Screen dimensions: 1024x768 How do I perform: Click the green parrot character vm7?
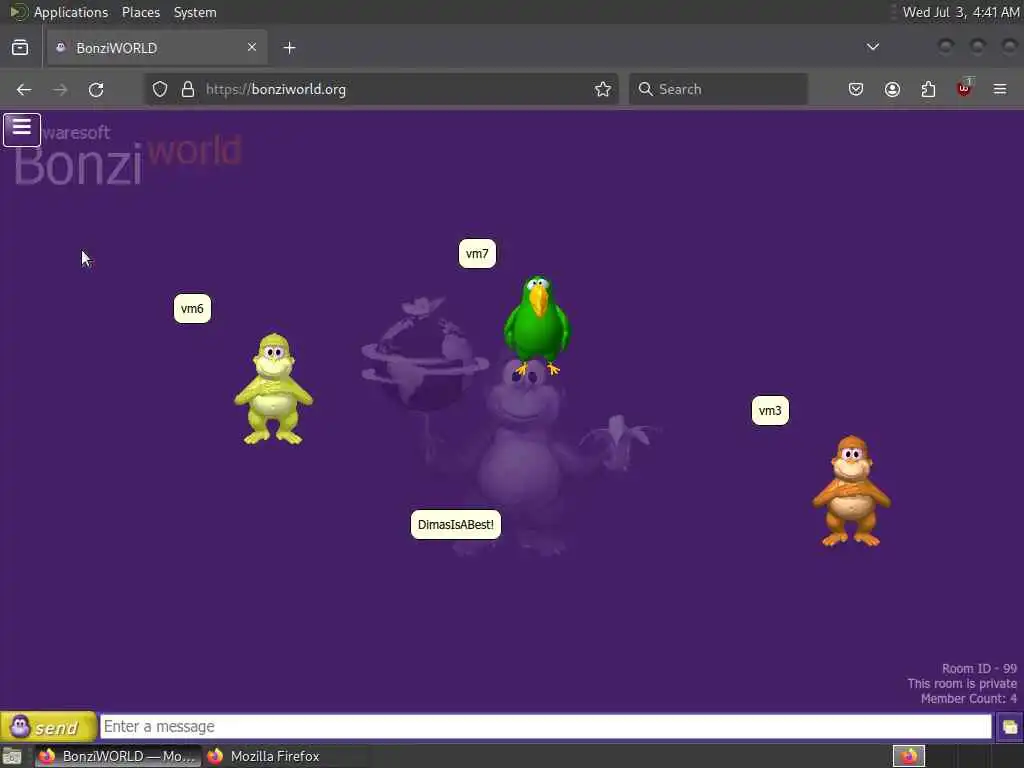[x=537, y=325]
